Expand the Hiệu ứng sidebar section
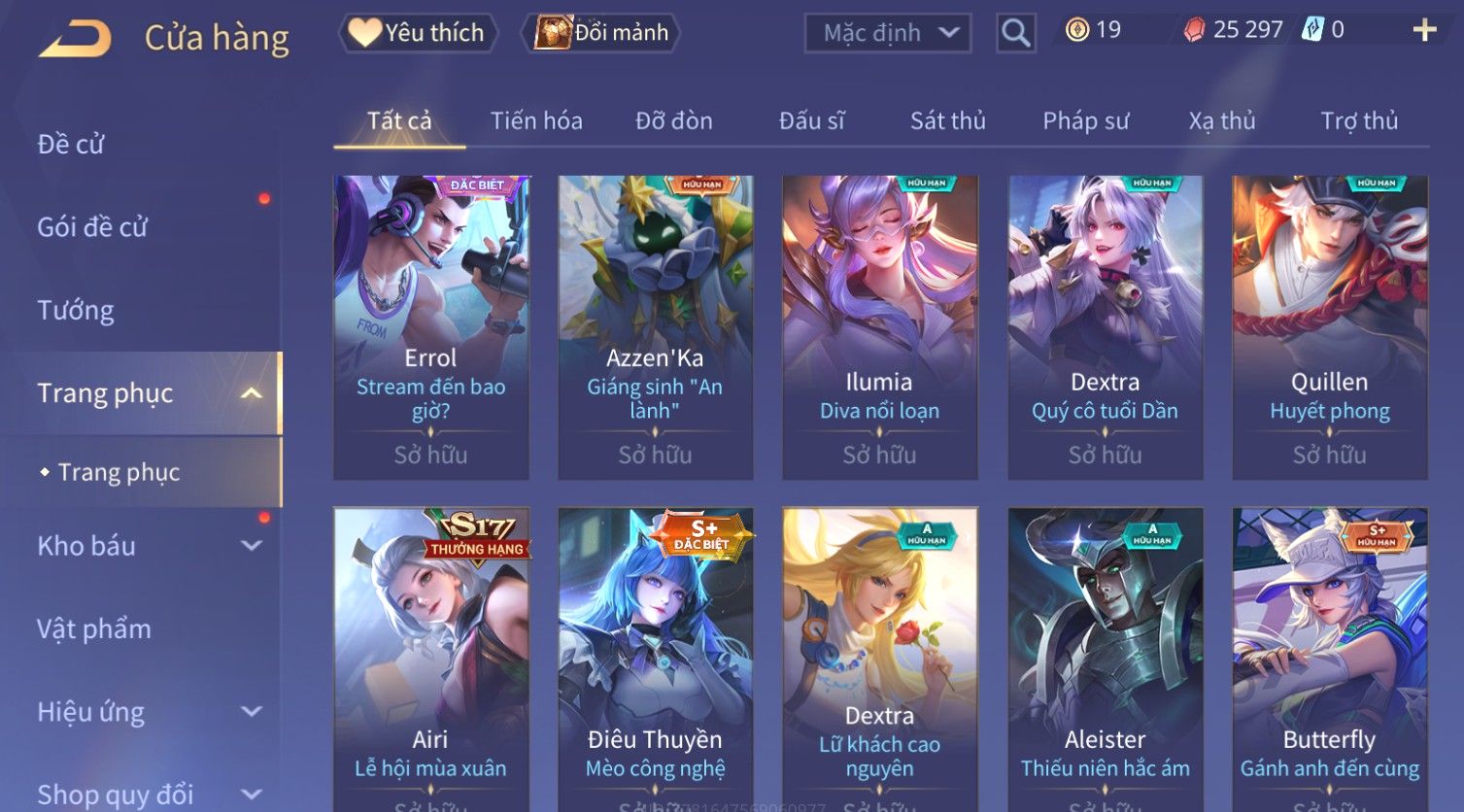The image size is (1464, 812). click(x=251, y=712)
